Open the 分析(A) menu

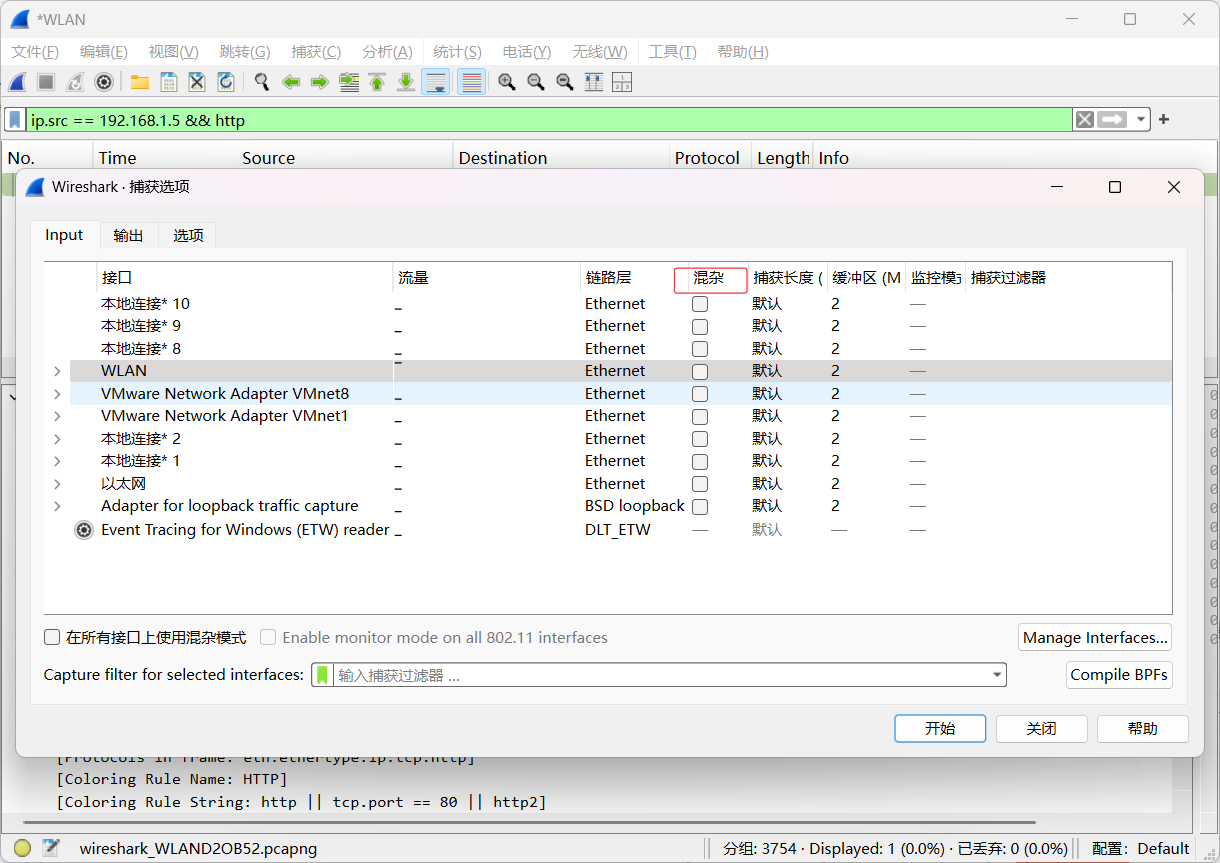coord(387,52)
